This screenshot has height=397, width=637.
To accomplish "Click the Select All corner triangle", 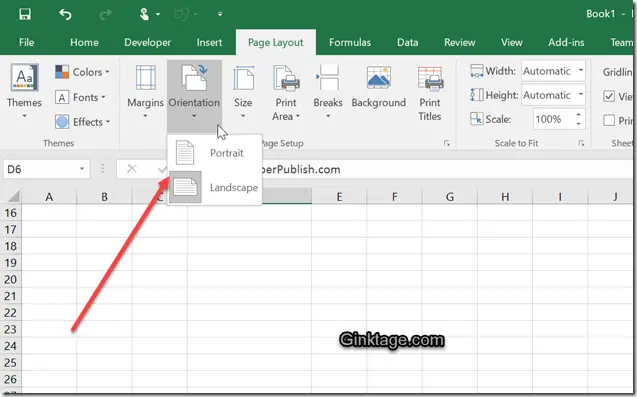I will tap(13, 197).
